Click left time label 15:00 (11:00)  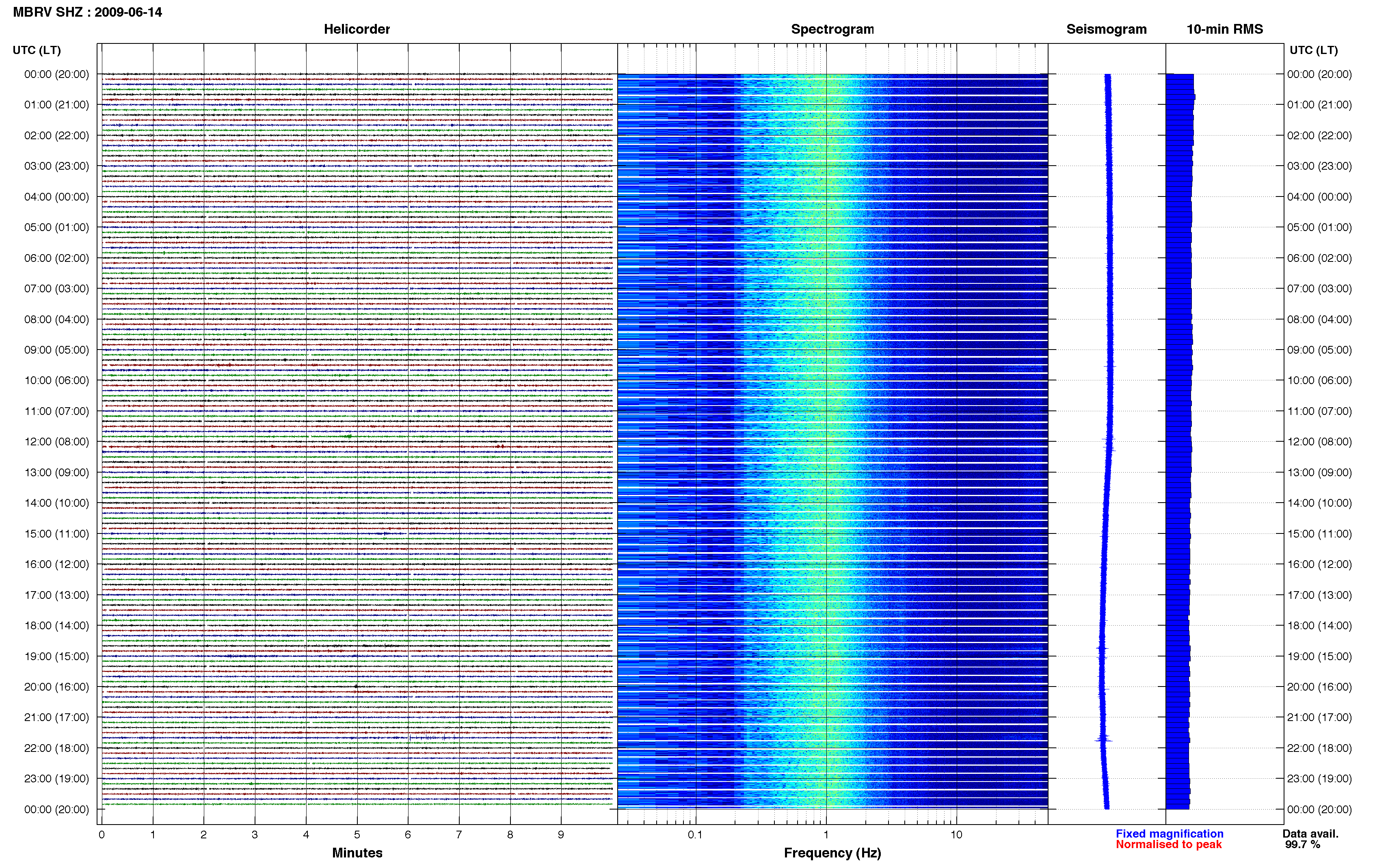[x=56, y=533]
